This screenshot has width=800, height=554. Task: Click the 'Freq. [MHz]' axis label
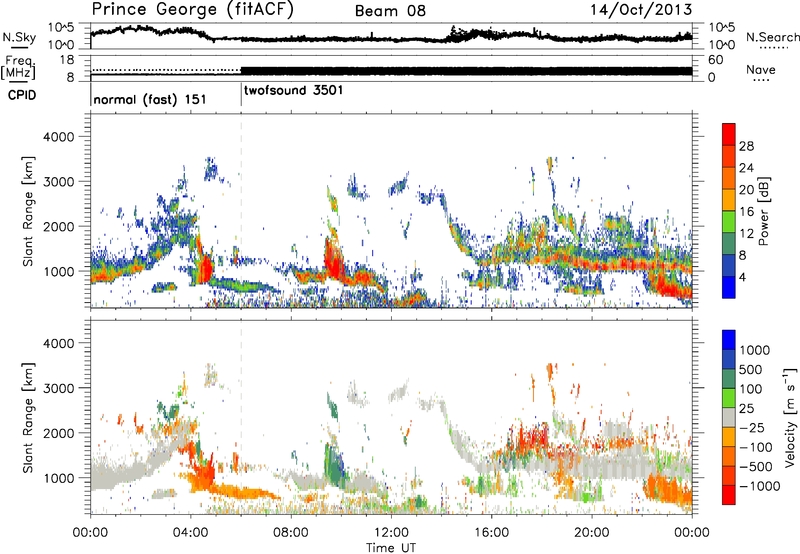click(18, 68)
